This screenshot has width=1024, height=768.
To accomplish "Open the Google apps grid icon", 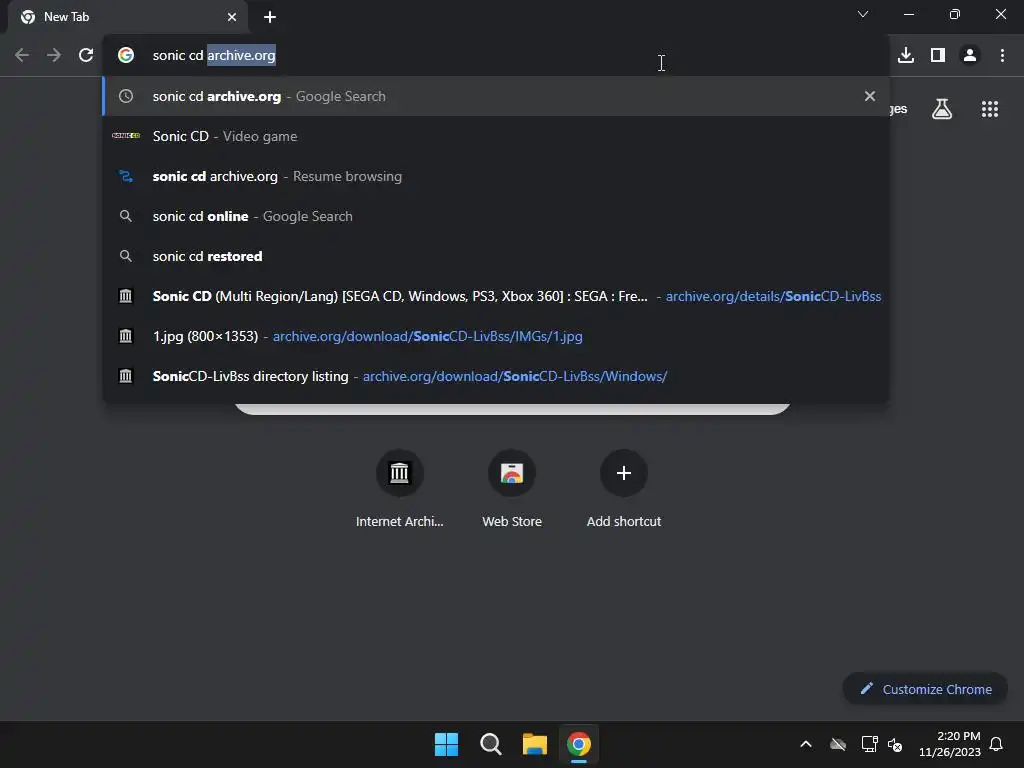I will pos(990,109).
